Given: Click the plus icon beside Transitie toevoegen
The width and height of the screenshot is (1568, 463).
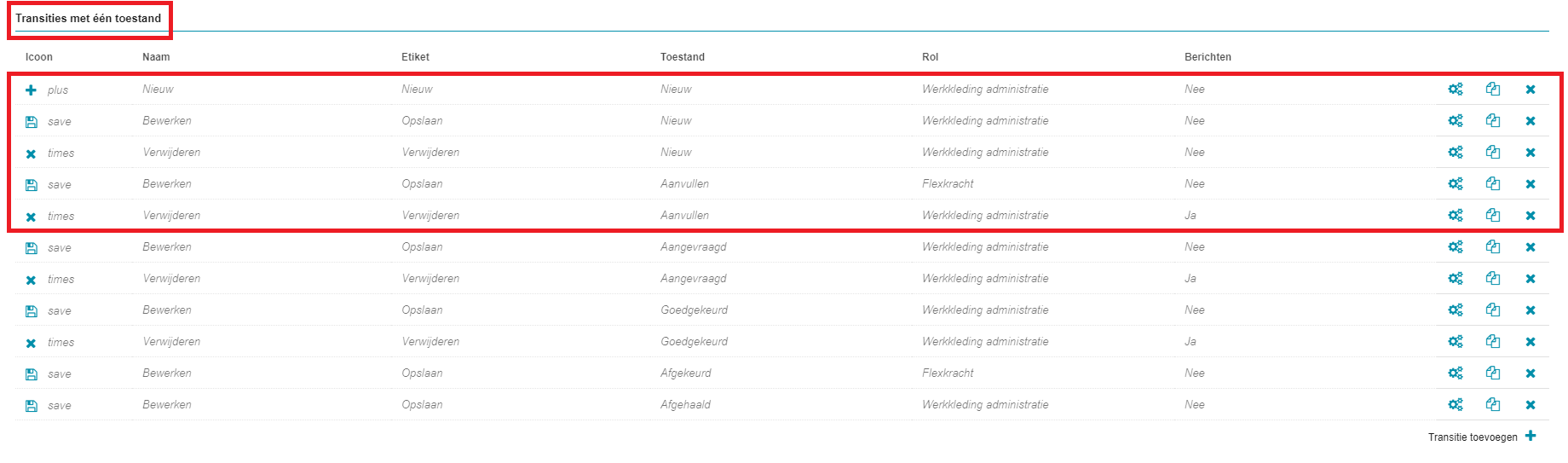Looking at the screenshot, I should (1531, 436).
